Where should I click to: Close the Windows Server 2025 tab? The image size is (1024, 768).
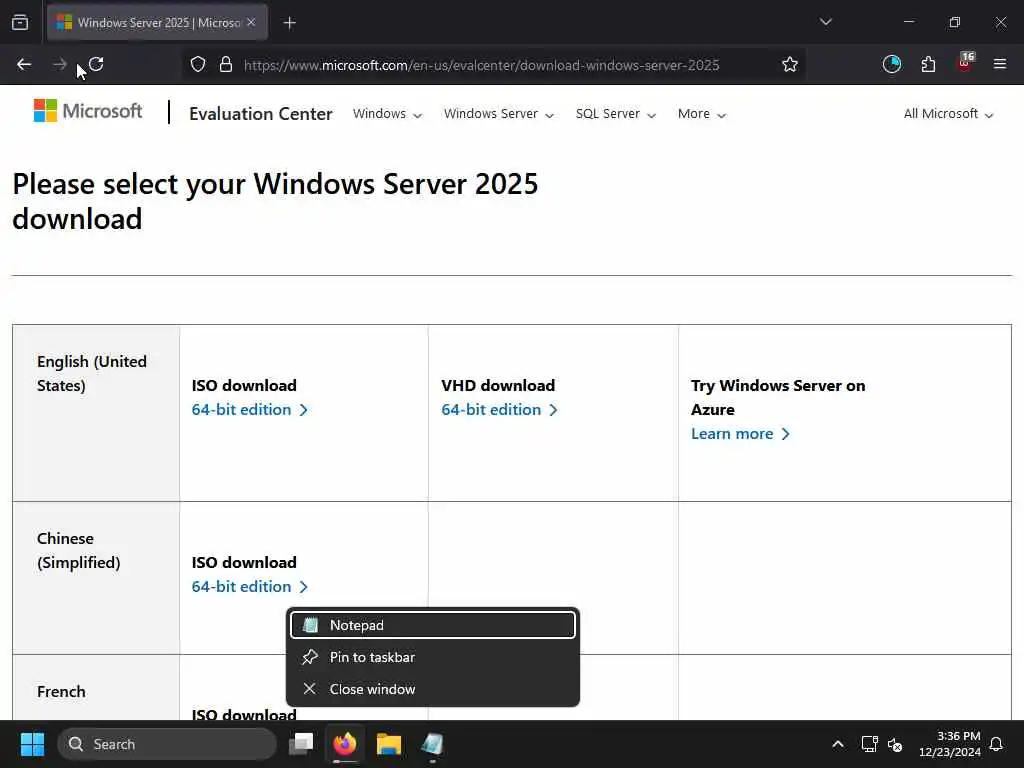[251, 22]
